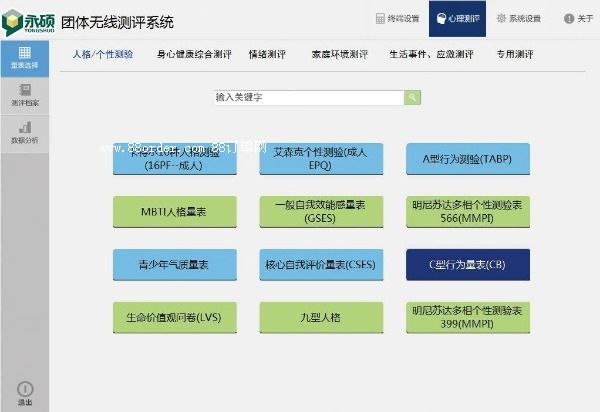Switch to 情绪测评 tab
This screenshot has width=600, height=412.
click(x=268, y=54)
